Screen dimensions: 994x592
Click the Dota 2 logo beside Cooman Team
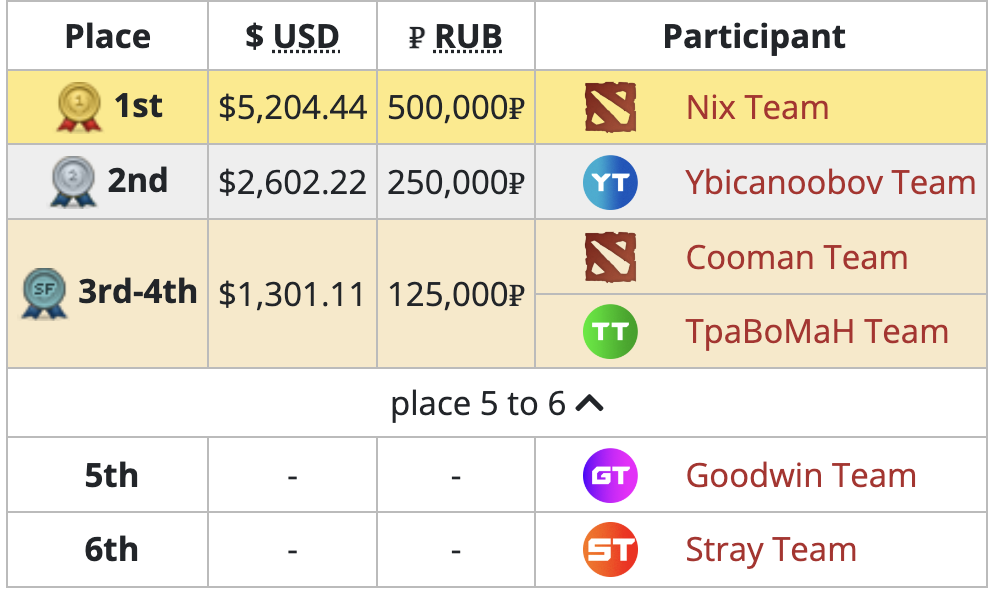point(610,257)
